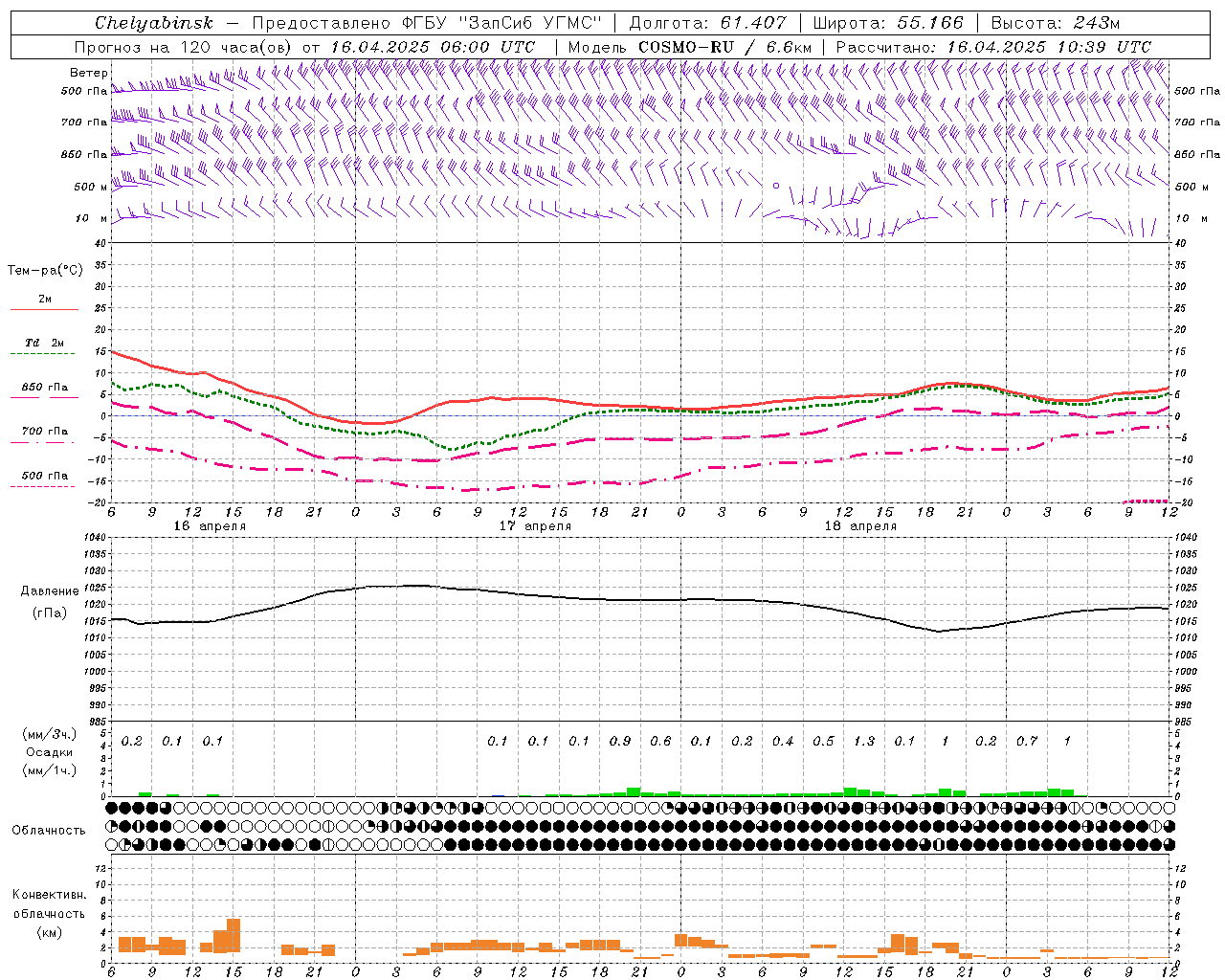Click the 'Ветер' wind panel label
Viewport: 1225px width, 980px height.
click(x=89, y=73)
